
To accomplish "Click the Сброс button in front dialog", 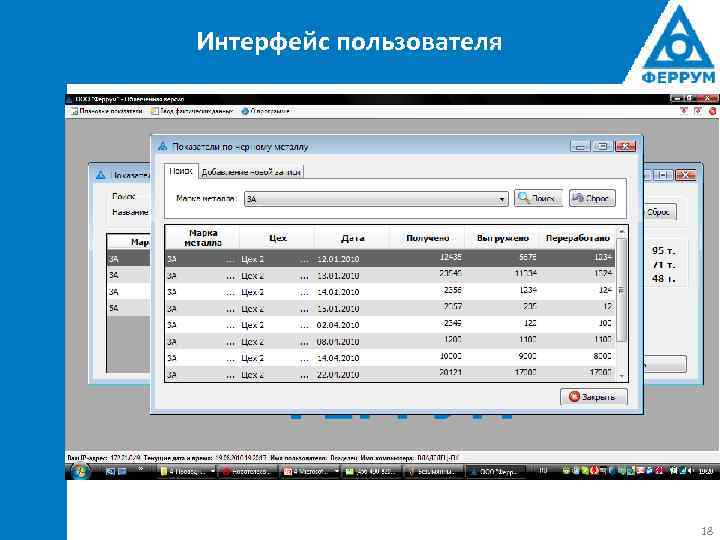I will tap(592, 198).
